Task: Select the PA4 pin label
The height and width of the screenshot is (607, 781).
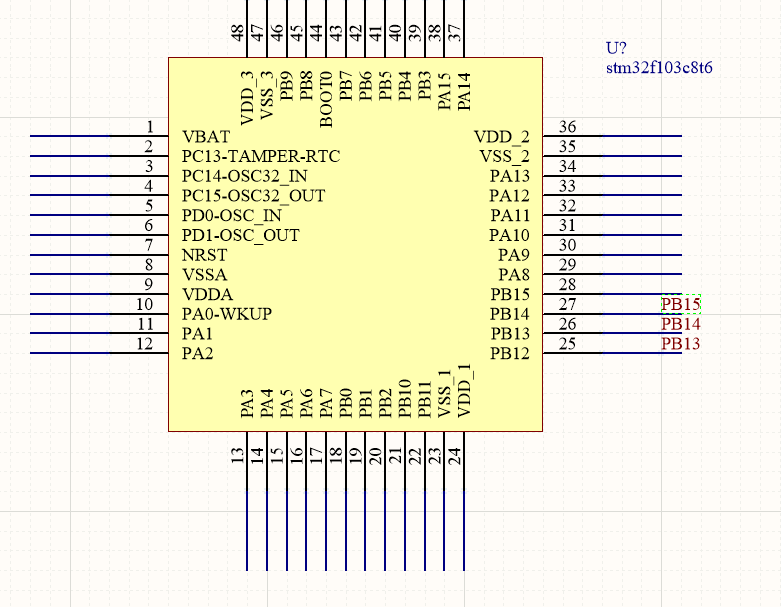Action: 267,403
